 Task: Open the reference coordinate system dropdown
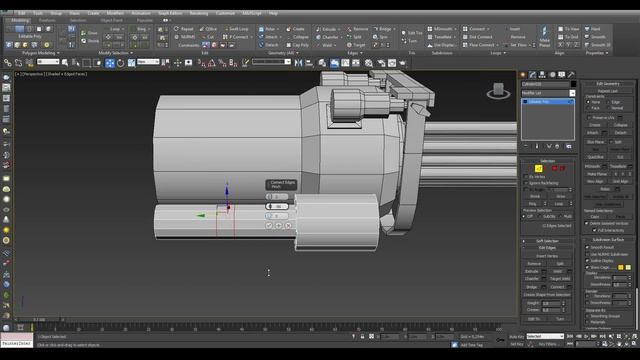click(x=148, y=62)
